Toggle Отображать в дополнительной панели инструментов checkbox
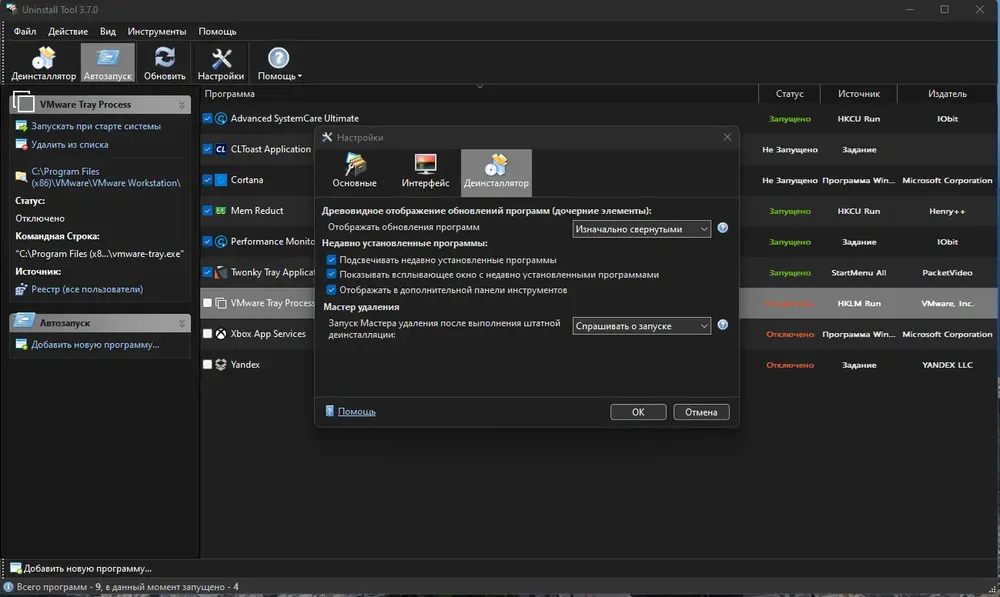The width and height of the screenshot is (1000, 597). [331, 290]
